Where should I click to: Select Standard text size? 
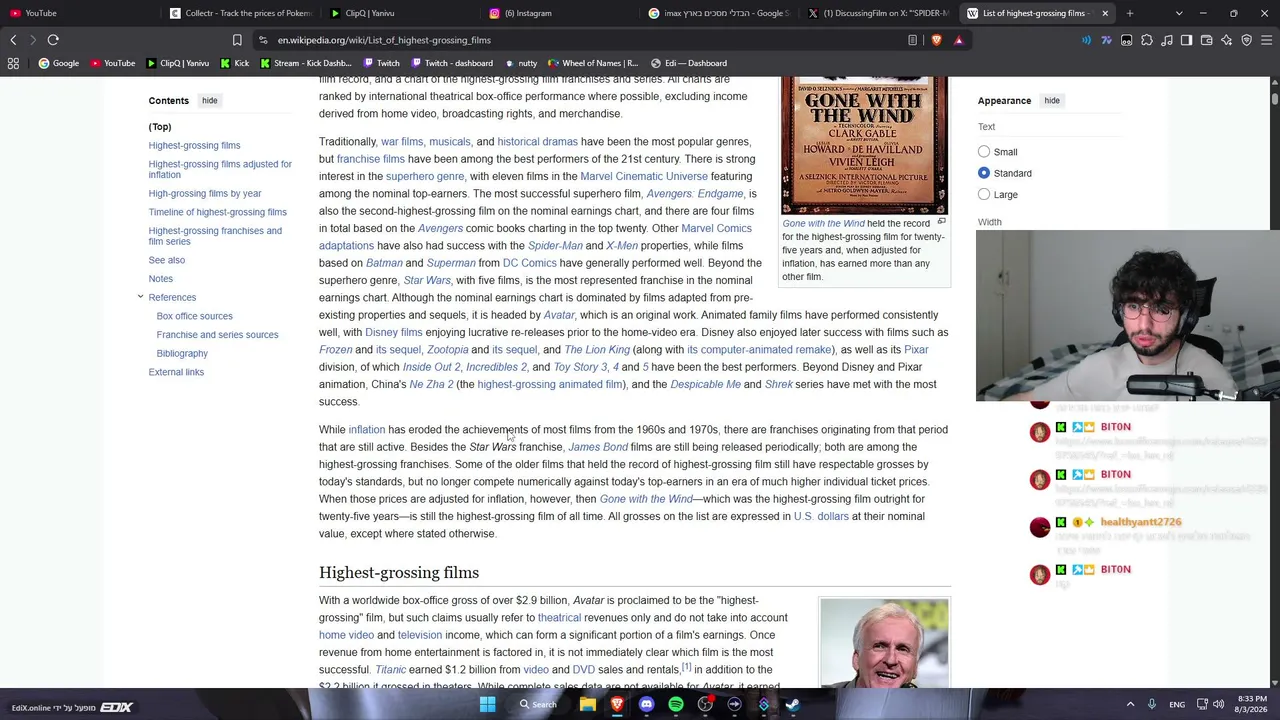pos(984,173)
